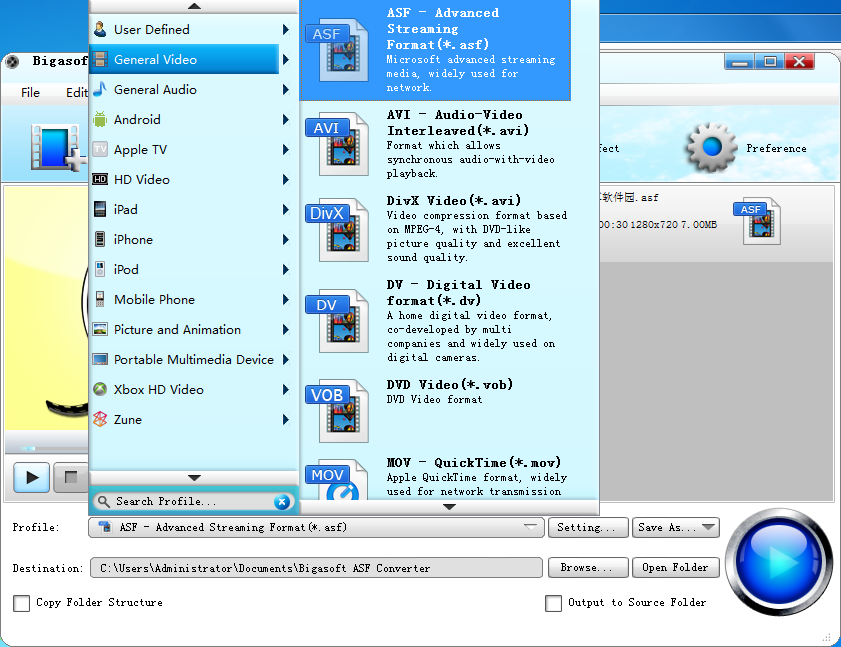Click the iPod device icon

pyautogui.click(x=100, y=269)
